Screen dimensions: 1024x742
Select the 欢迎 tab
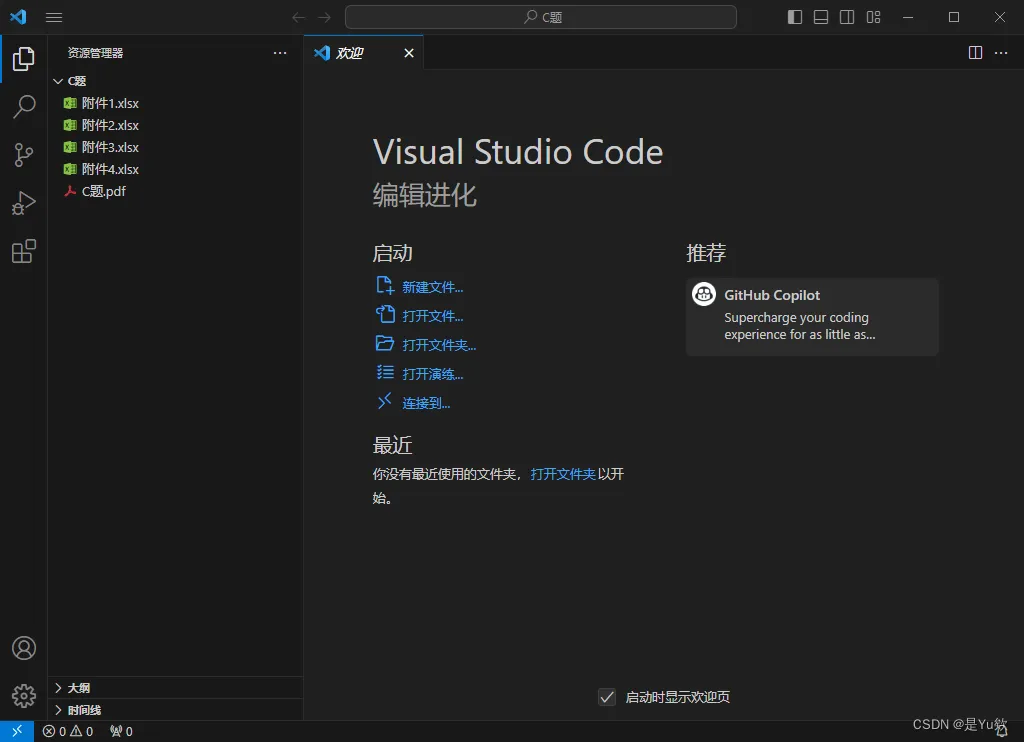coord(363,53)
